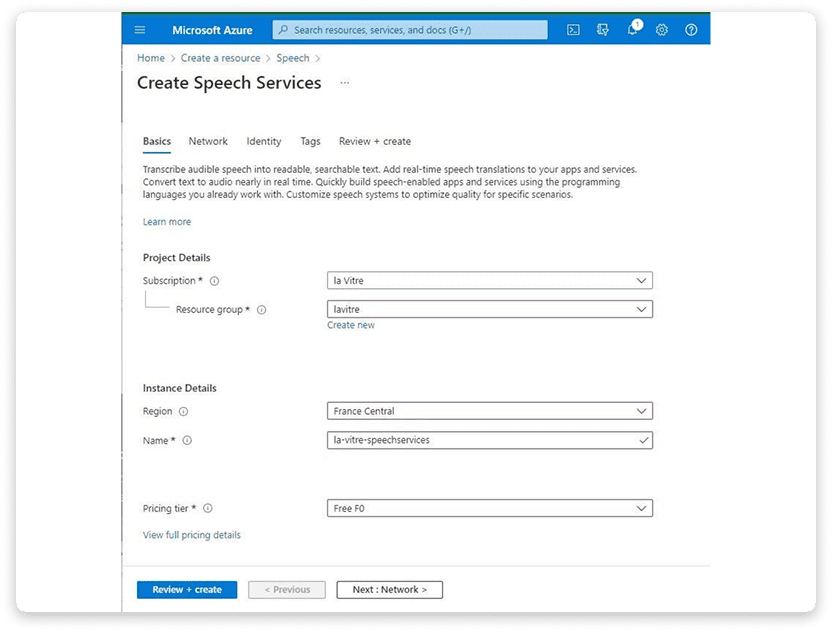The height and width of the screenshot is (632, 832).
Task: Click the Name input field
Action: (x=490, y=440)
